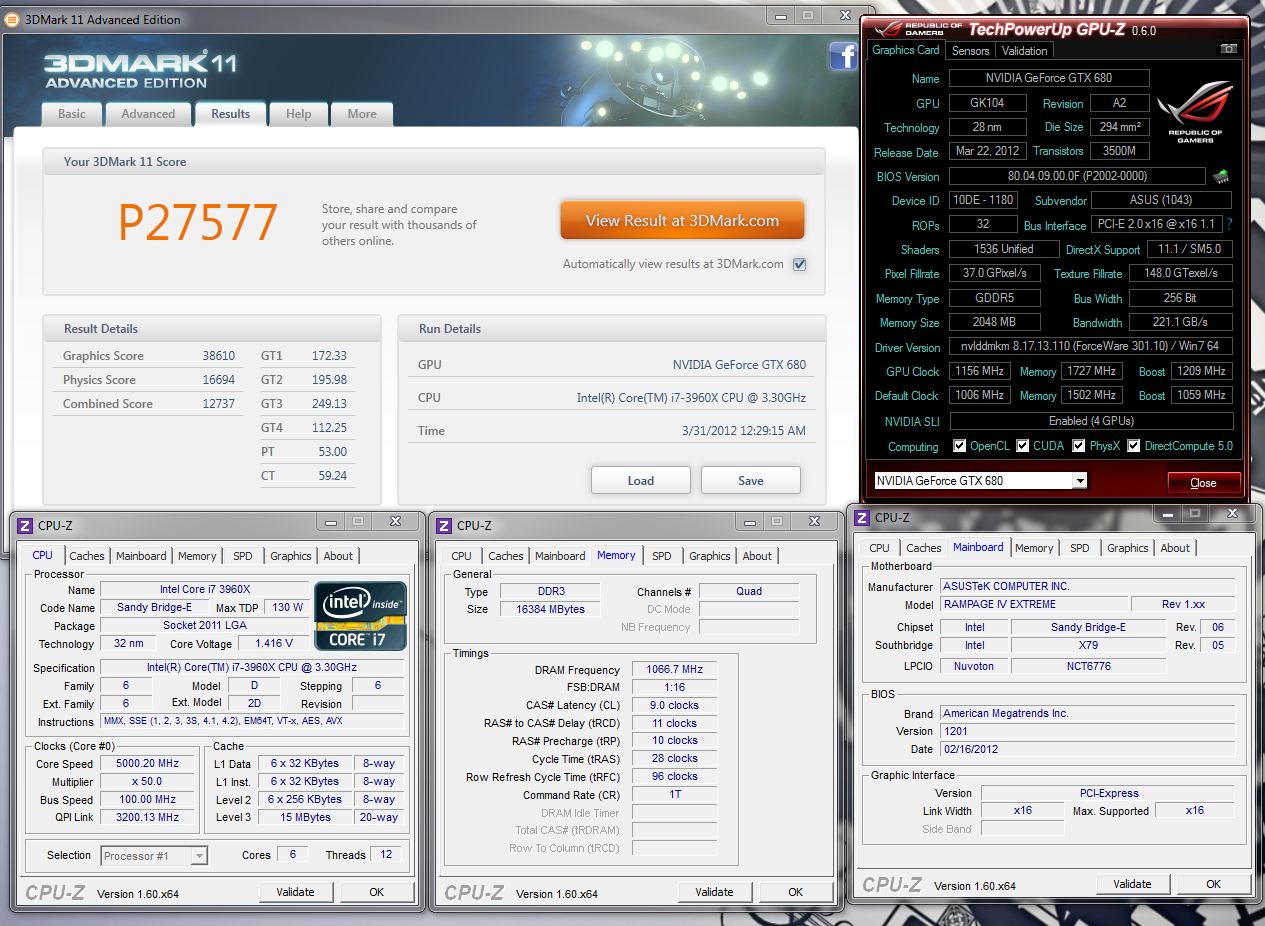Click the Load button in Run Details
The image size is (1265, 926).
point(641,480)
